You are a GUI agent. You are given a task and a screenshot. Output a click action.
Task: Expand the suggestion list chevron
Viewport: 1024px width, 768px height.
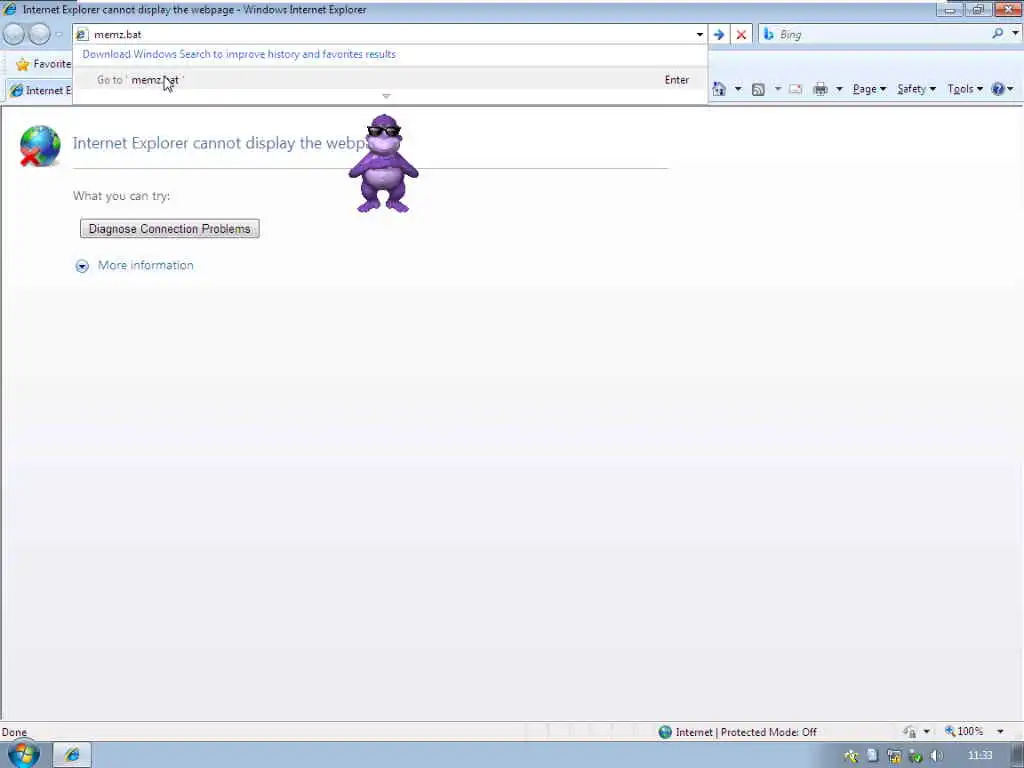pyautogui.click(x=386, y=96)
